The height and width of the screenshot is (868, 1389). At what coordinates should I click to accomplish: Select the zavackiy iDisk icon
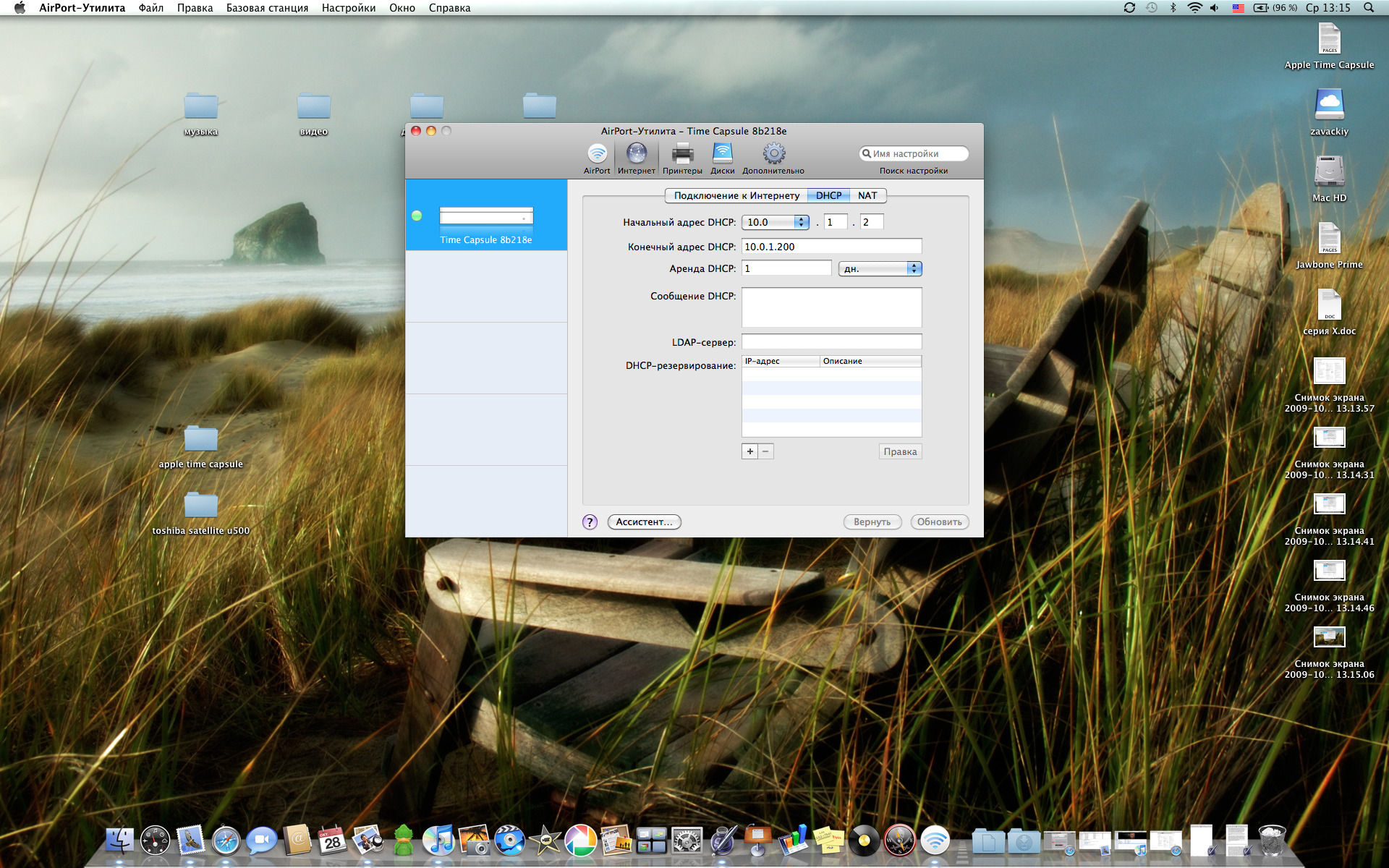pos(1330,112)
